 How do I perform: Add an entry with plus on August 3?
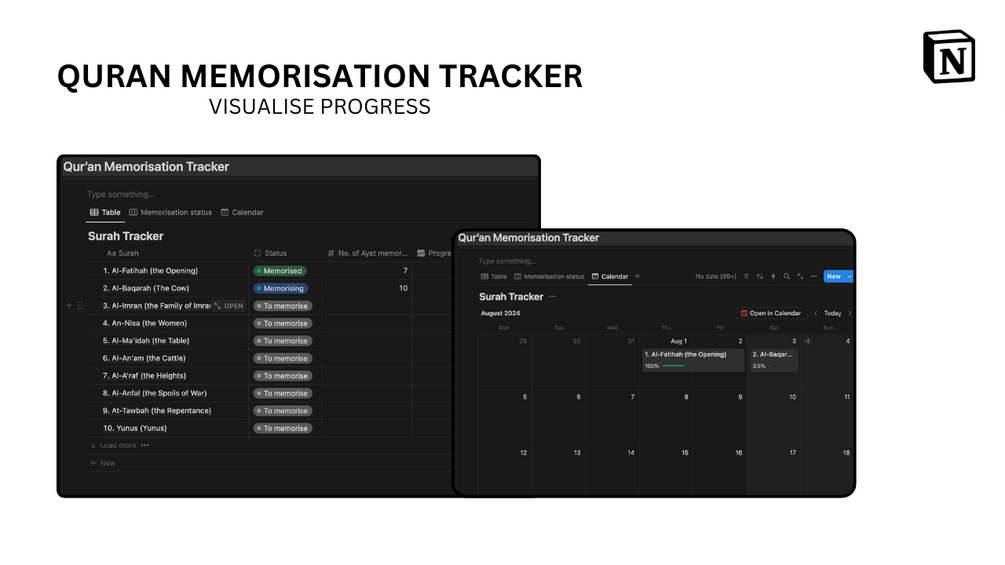808,341
